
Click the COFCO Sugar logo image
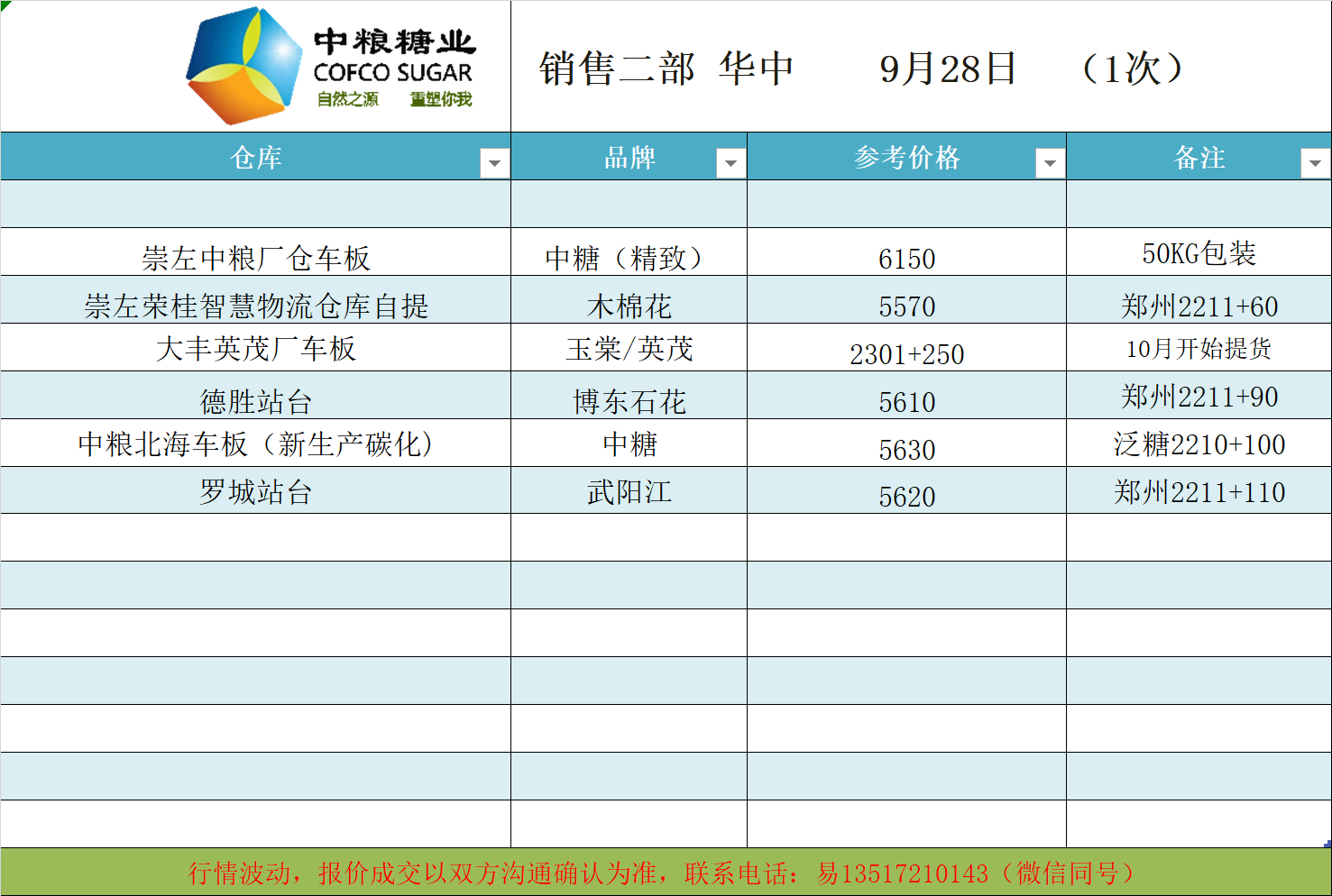pyautogui.click(x=330, y=67)
